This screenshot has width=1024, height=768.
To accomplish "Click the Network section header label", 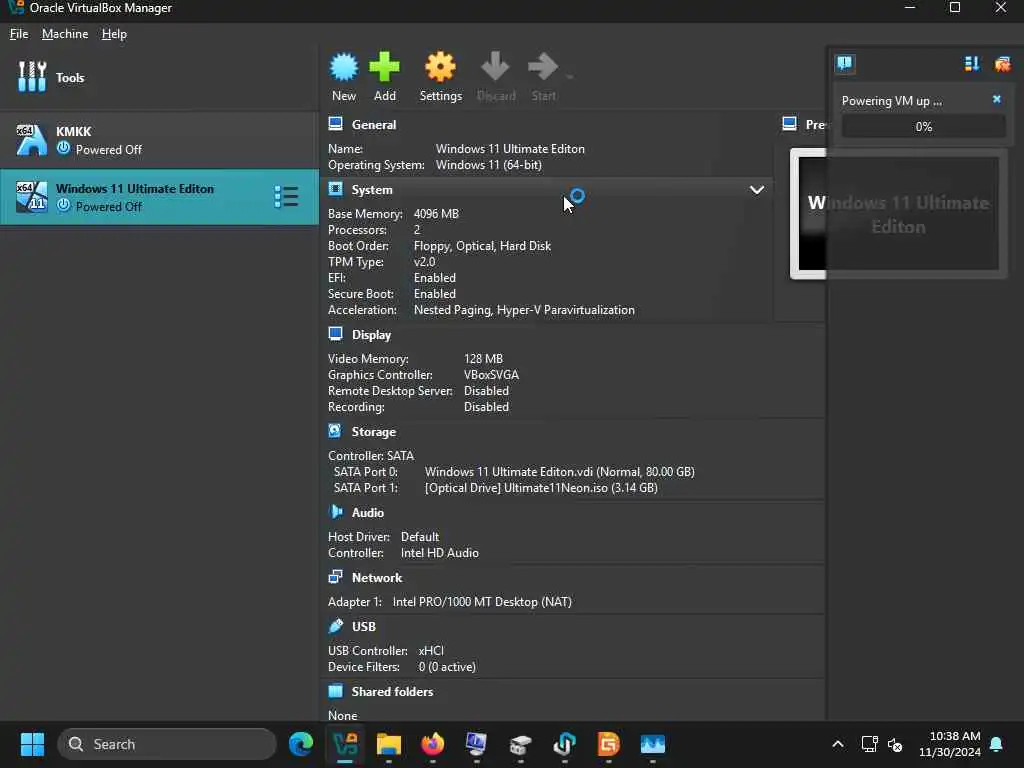I will [377, 578].
